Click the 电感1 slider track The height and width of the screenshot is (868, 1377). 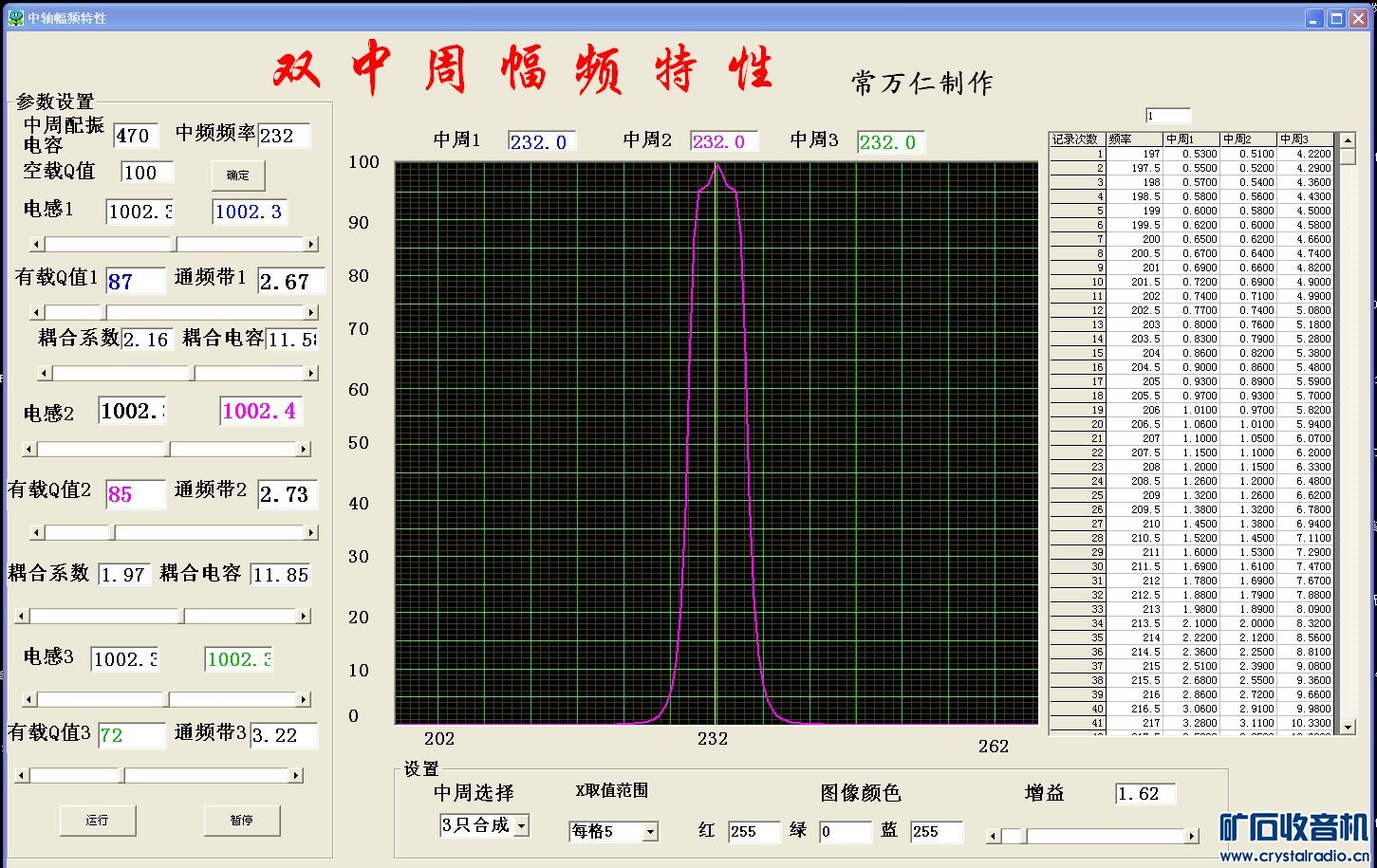pyautogui.click(x=174, y=245)
